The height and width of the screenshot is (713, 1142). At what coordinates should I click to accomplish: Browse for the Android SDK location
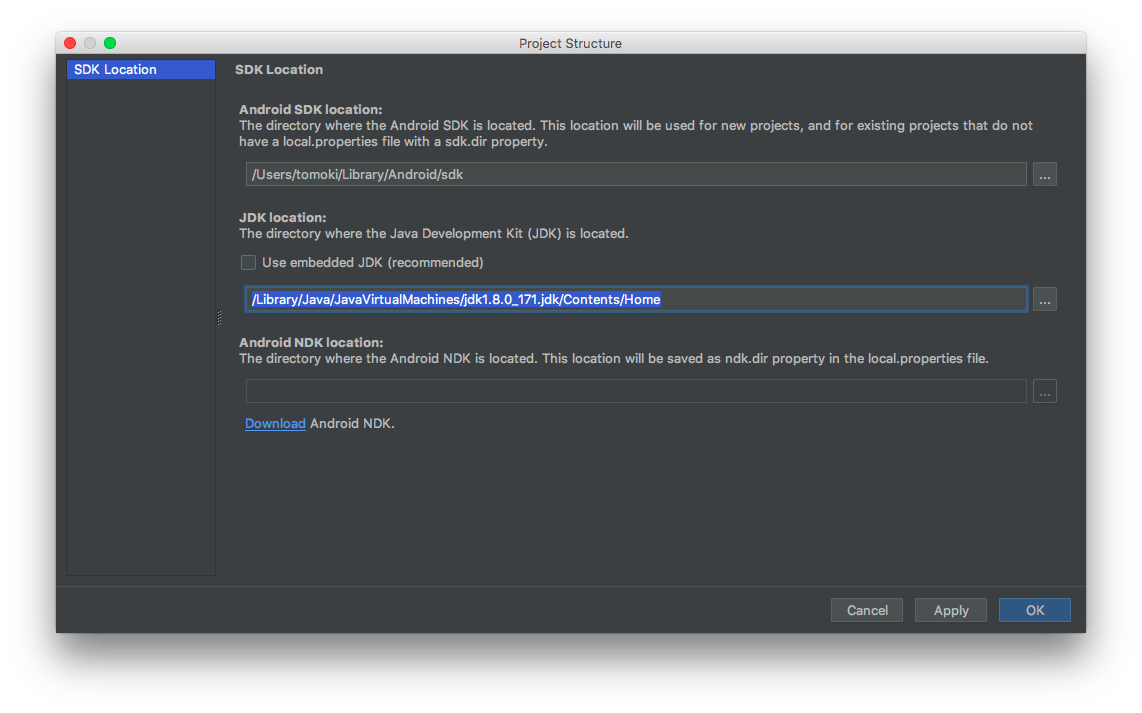click(1044, 175)
